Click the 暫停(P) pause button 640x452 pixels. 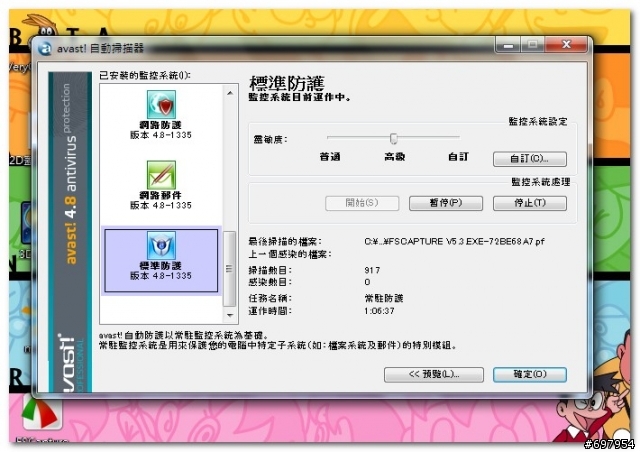click(x=446, y=203)
